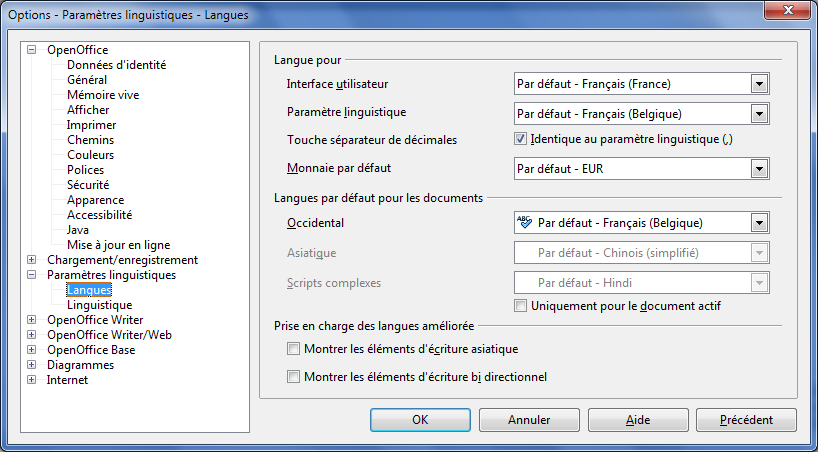Expand the OpenOffice Writer node

[32, 320]
